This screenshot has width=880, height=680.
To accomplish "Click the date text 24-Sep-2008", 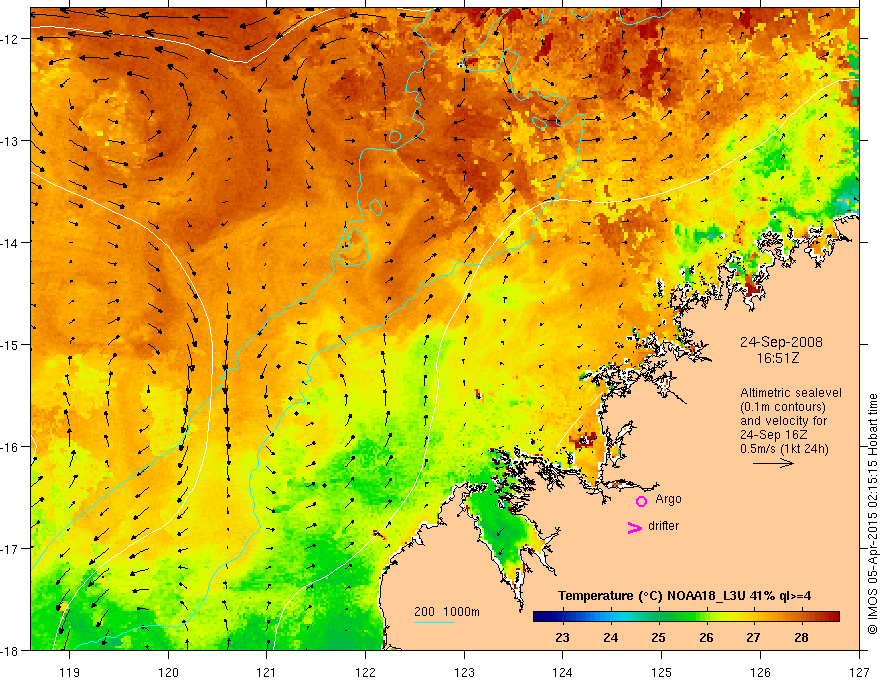I will point(781,342).
